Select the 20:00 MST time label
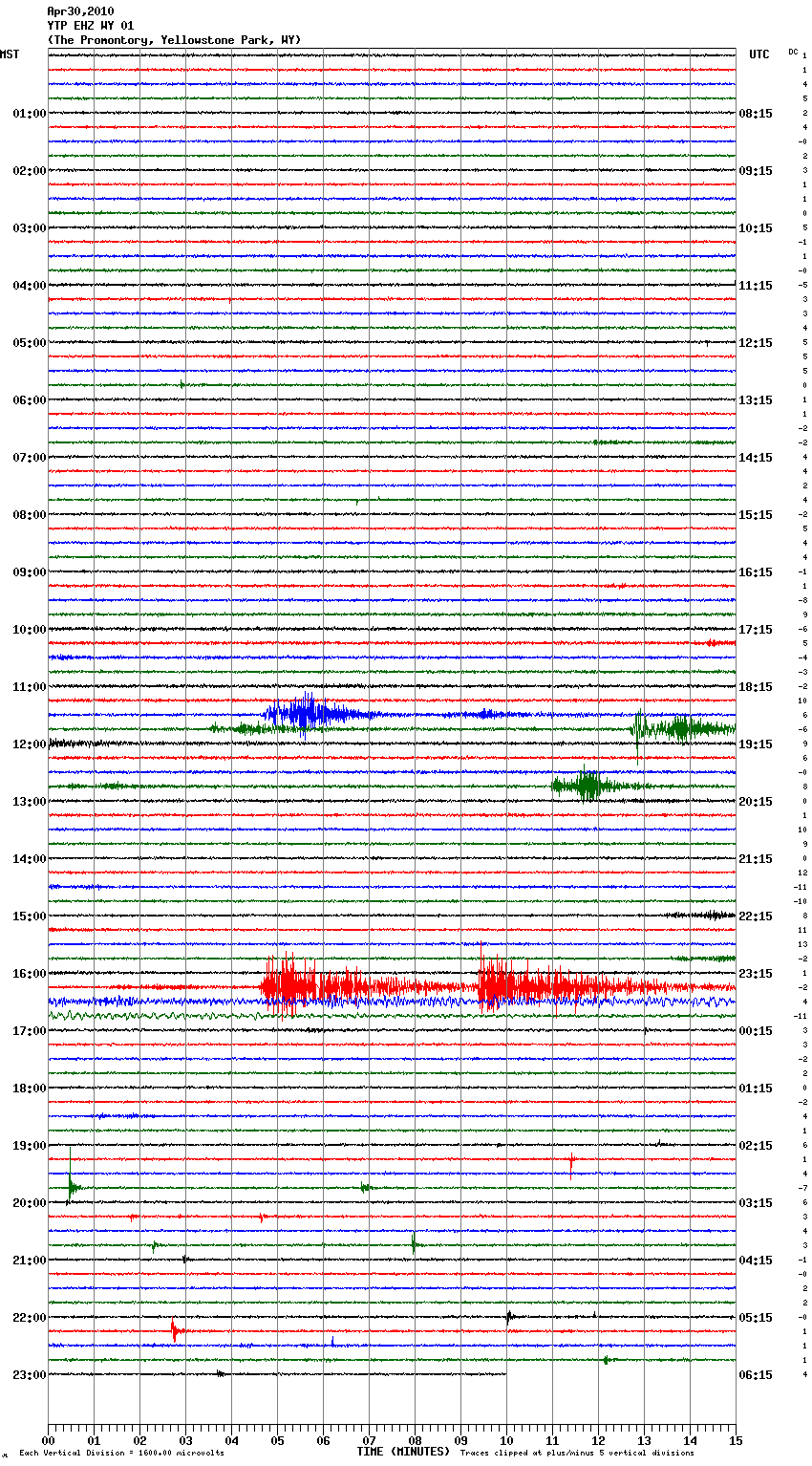The height and width of the screenshot is (1466, 812). pyautogui.click(x=30, y=1203)
